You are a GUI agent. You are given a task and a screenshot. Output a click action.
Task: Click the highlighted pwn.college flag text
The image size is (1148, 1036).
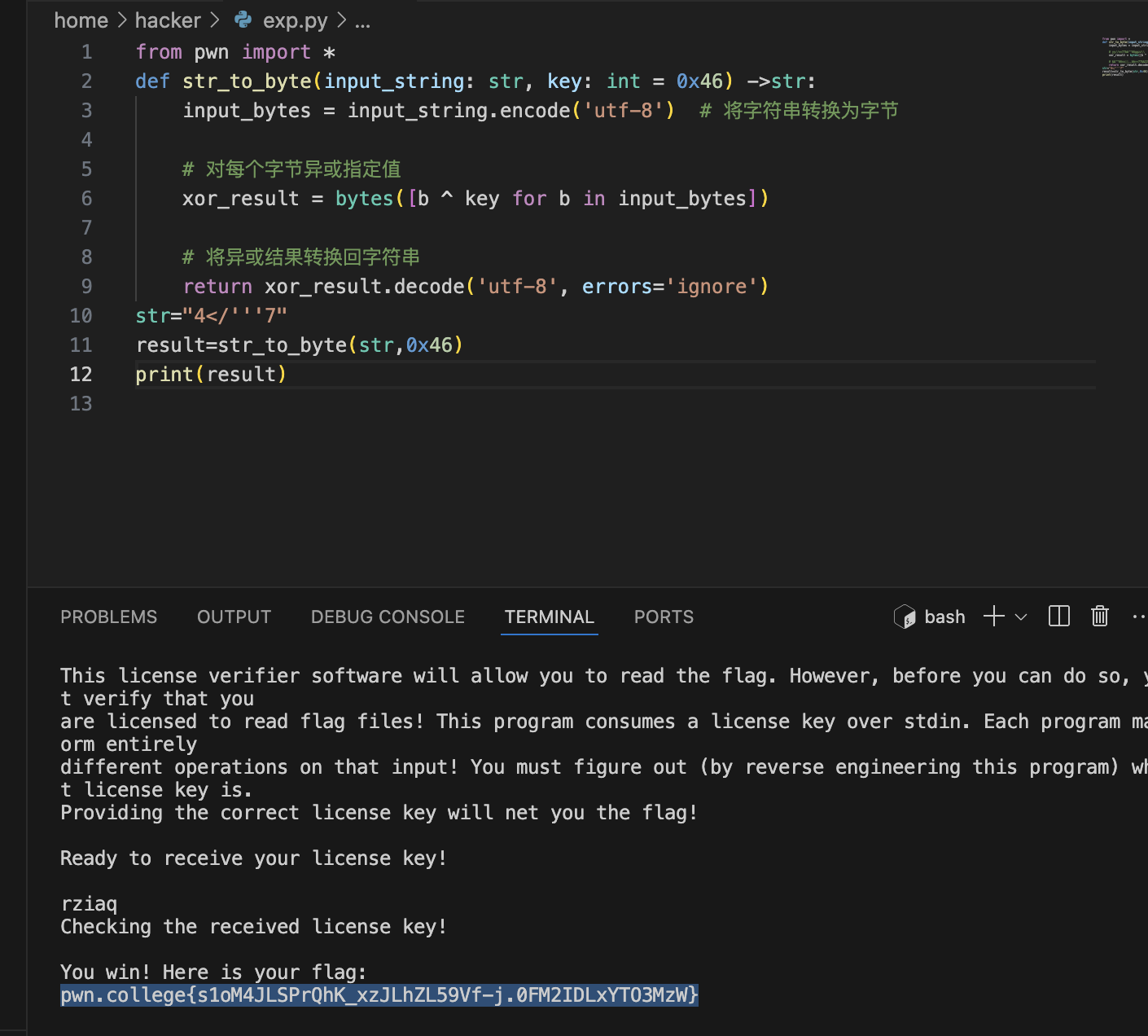tap(379, 995)
